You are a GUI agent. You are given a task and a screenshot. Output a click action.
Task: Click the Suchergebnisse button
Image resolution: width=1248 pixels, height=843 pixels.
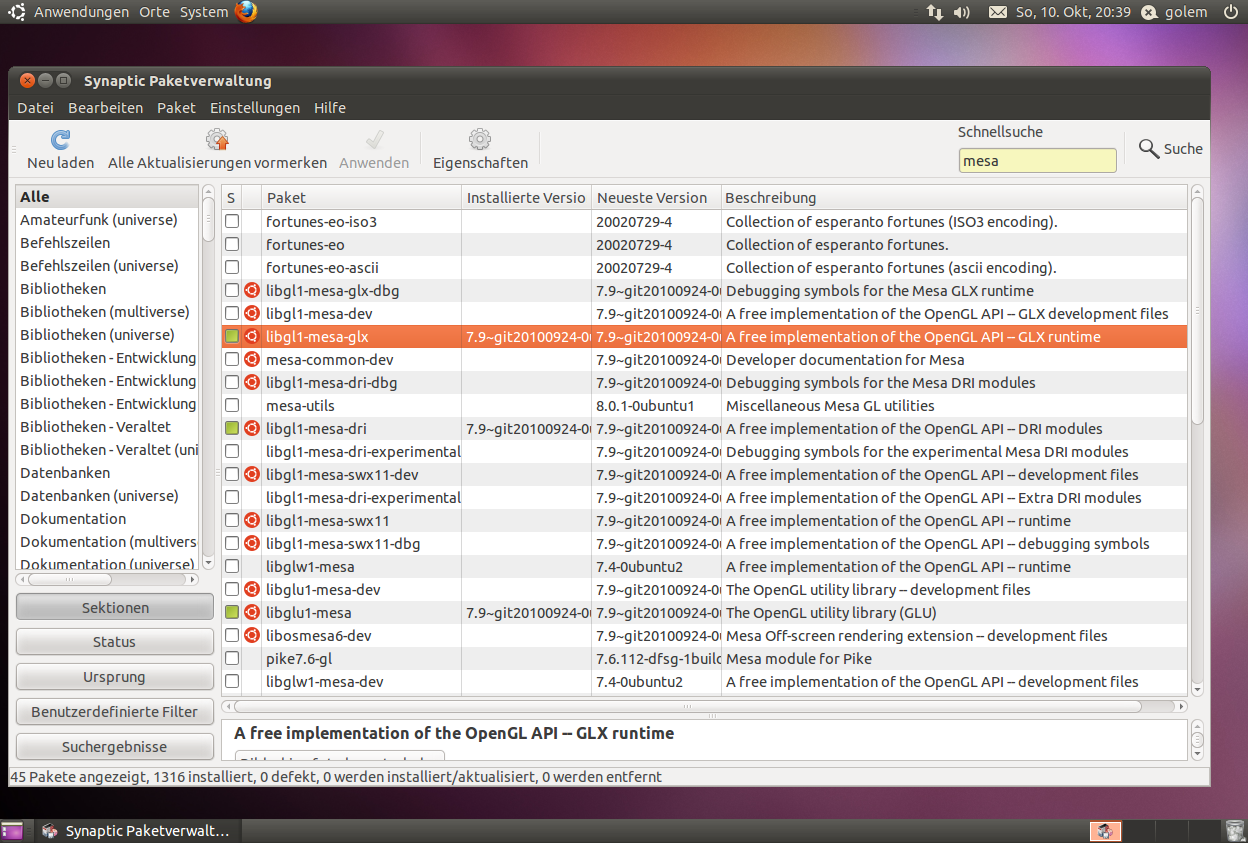[115, 747]
